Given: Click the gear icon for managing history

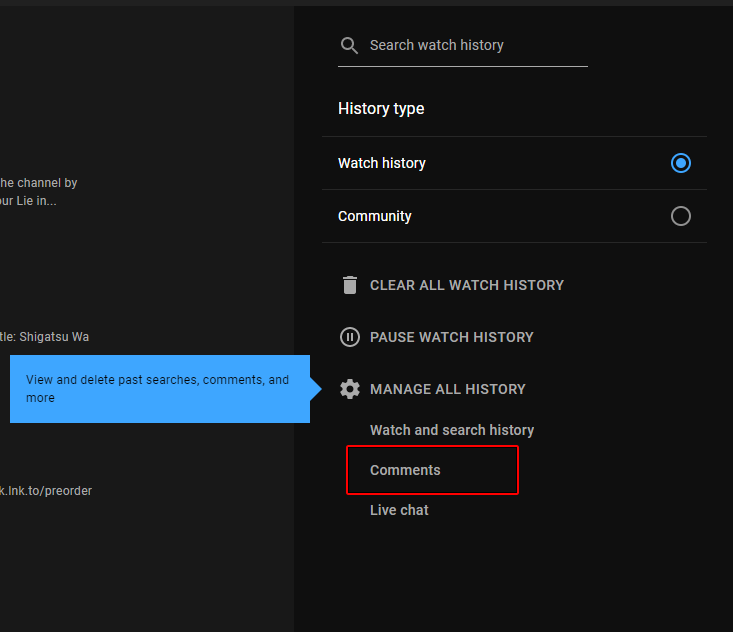Looking at the screenshot, I should tap(349, 389).
